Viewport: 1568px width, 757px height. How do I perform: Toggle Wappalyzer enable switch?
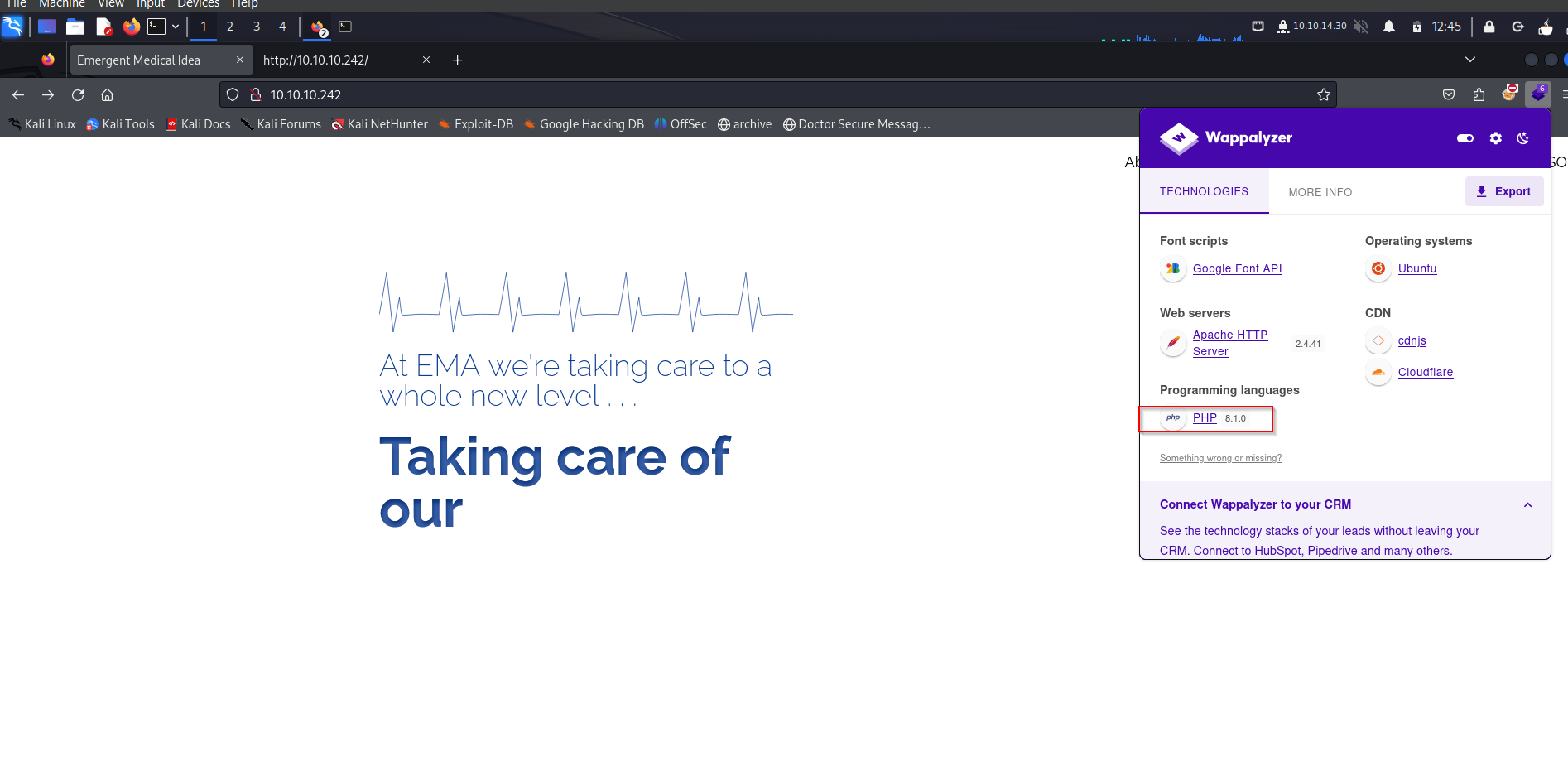click(1465, 138)
